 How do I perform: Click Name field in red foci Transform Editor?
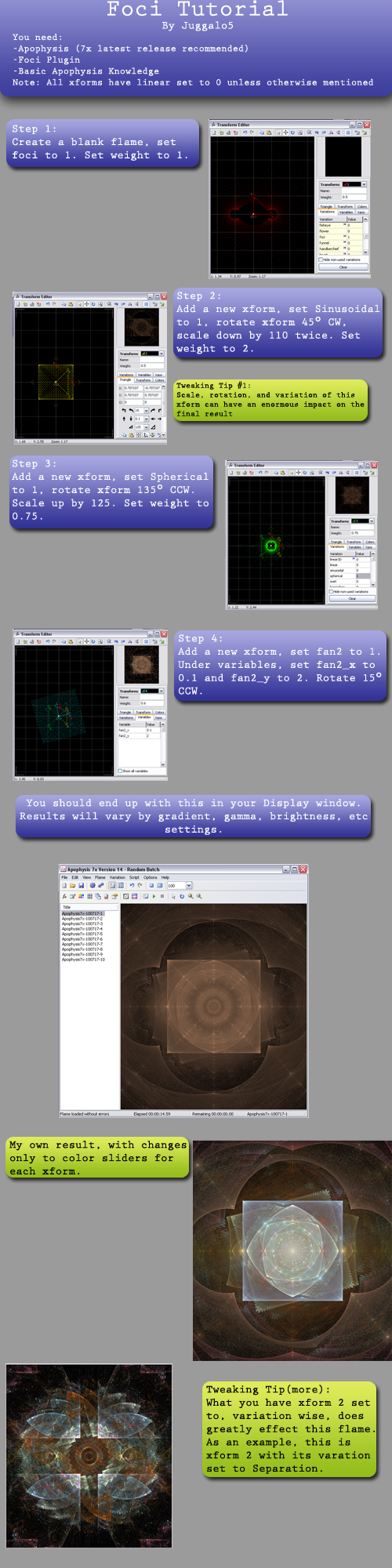point(354,191)
